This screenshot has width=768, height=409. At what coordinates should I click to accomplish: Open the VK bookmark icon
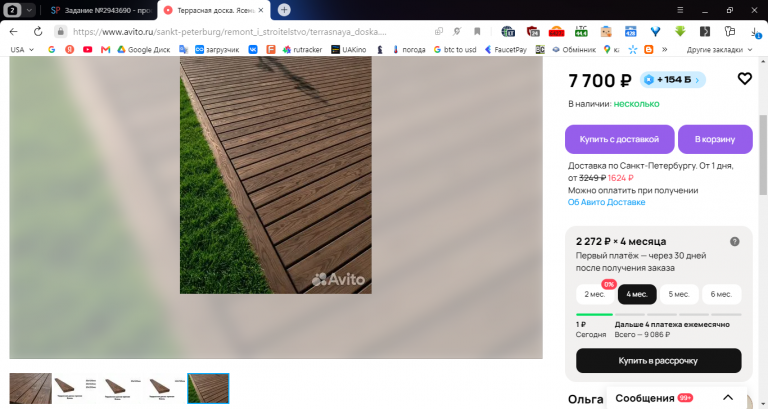[253, 49]
